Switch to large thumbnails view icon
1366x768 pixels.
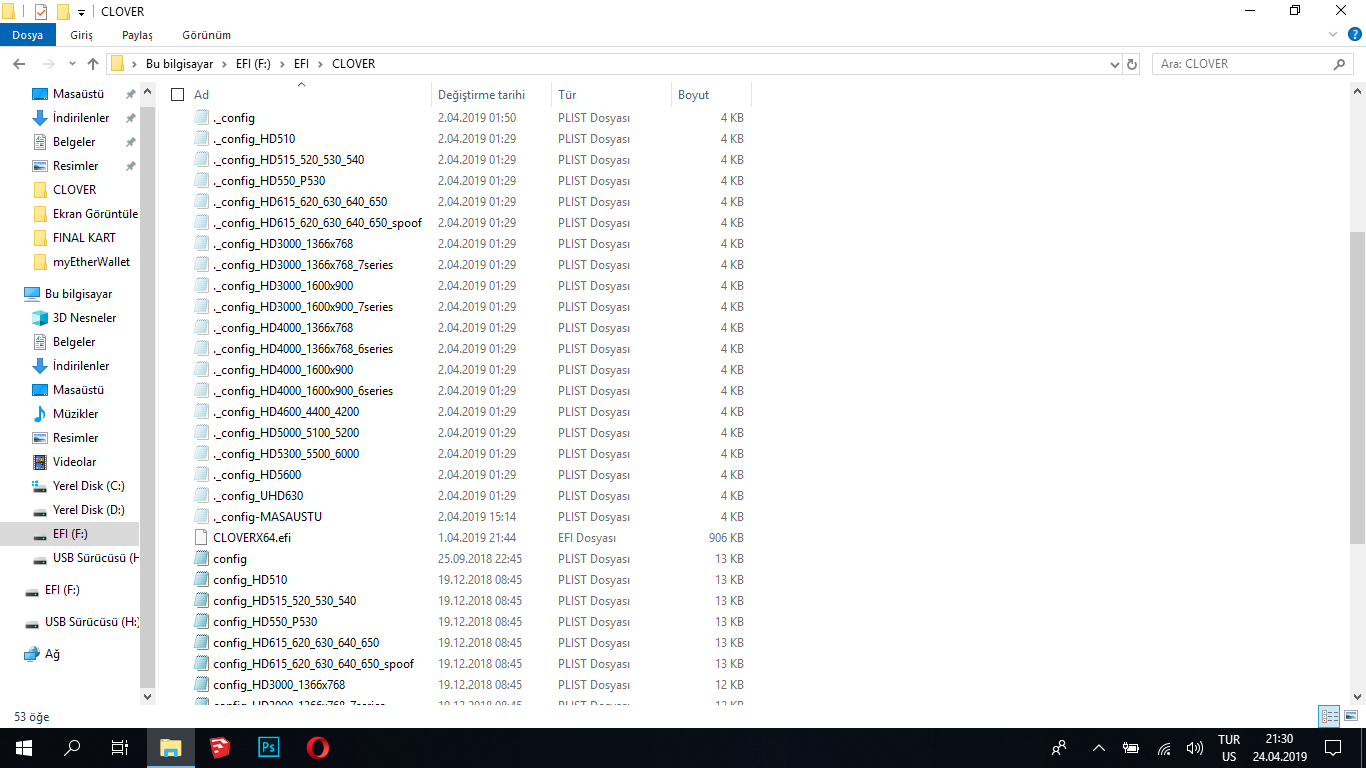(x=1351, y=716)
